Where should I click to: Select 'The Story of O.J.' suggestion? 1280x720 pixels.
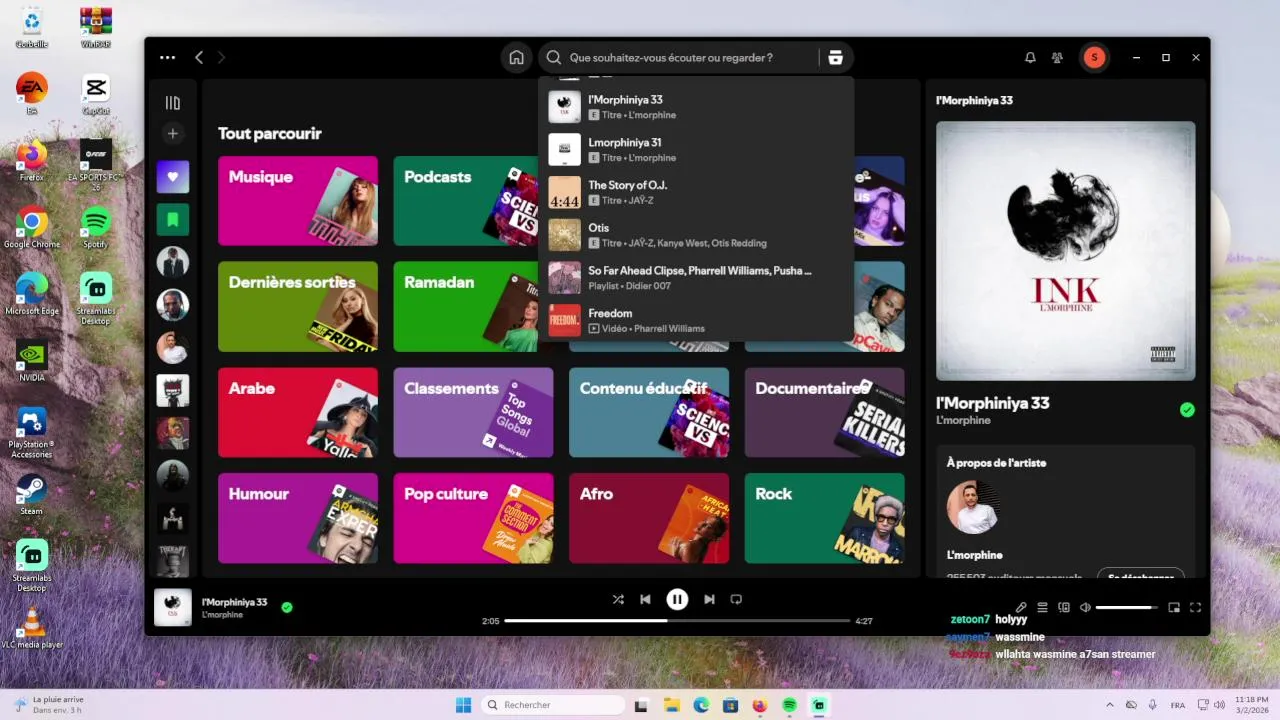coord(696,193)
